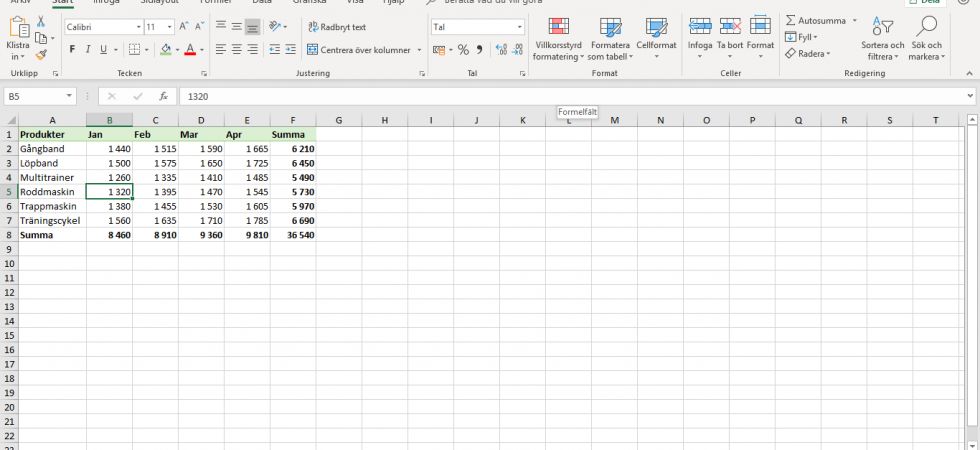
Task: Expand the Tal number format dropdown
Action: click(519, 27)
